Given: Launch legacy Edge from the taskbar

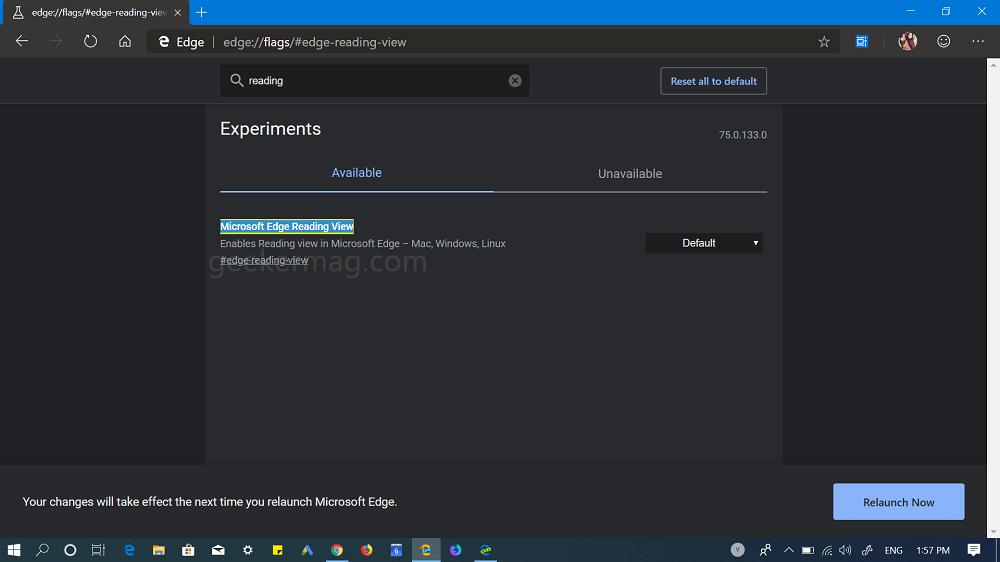Looking at the screenshot, I should (x=129, y=550).
